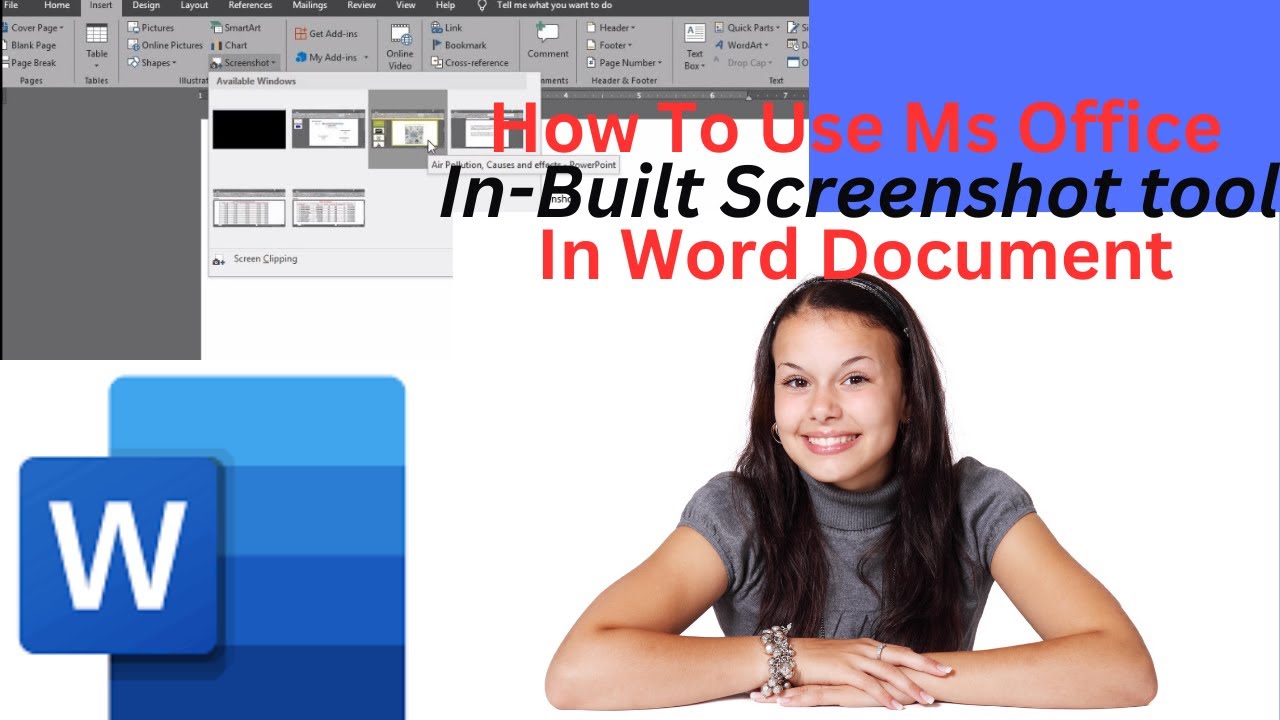The height and width of the screenshot is (720, 1280).
Task: Select the highlighted PowerPoint window thumbnail
Action: [407, 129]
